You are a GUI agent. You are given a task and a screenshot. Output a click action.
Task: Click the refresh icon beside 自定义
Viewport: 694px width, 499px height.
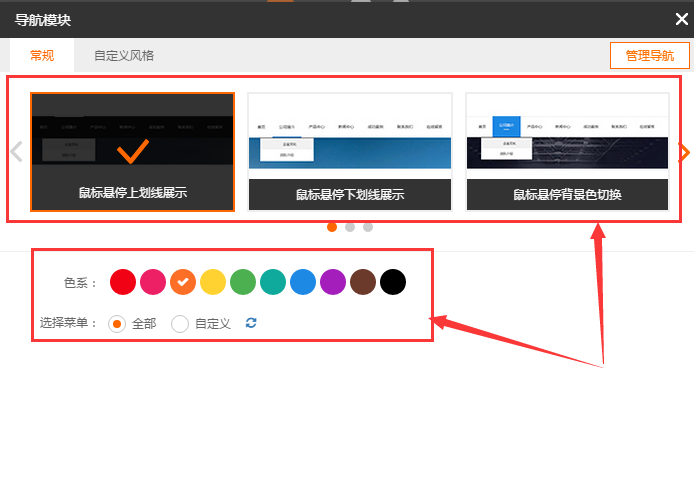pyautogui.click(x=251, y=323)
